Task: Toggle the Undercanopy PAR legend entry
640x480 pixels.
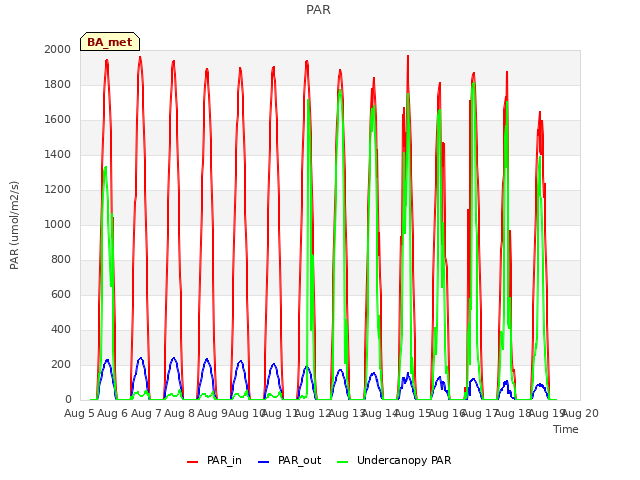Action: pos(394,460)
